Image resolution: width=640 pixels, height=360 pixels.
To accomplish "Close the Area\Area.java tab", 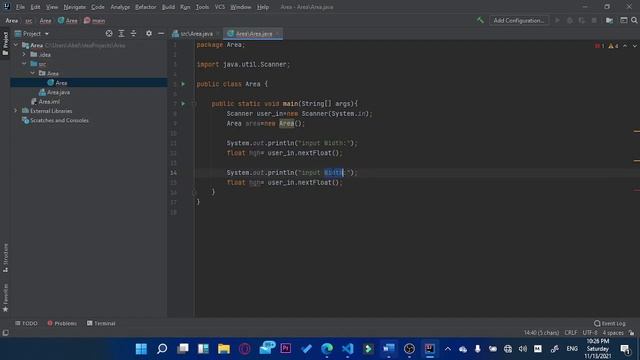I will click(278, 33).
